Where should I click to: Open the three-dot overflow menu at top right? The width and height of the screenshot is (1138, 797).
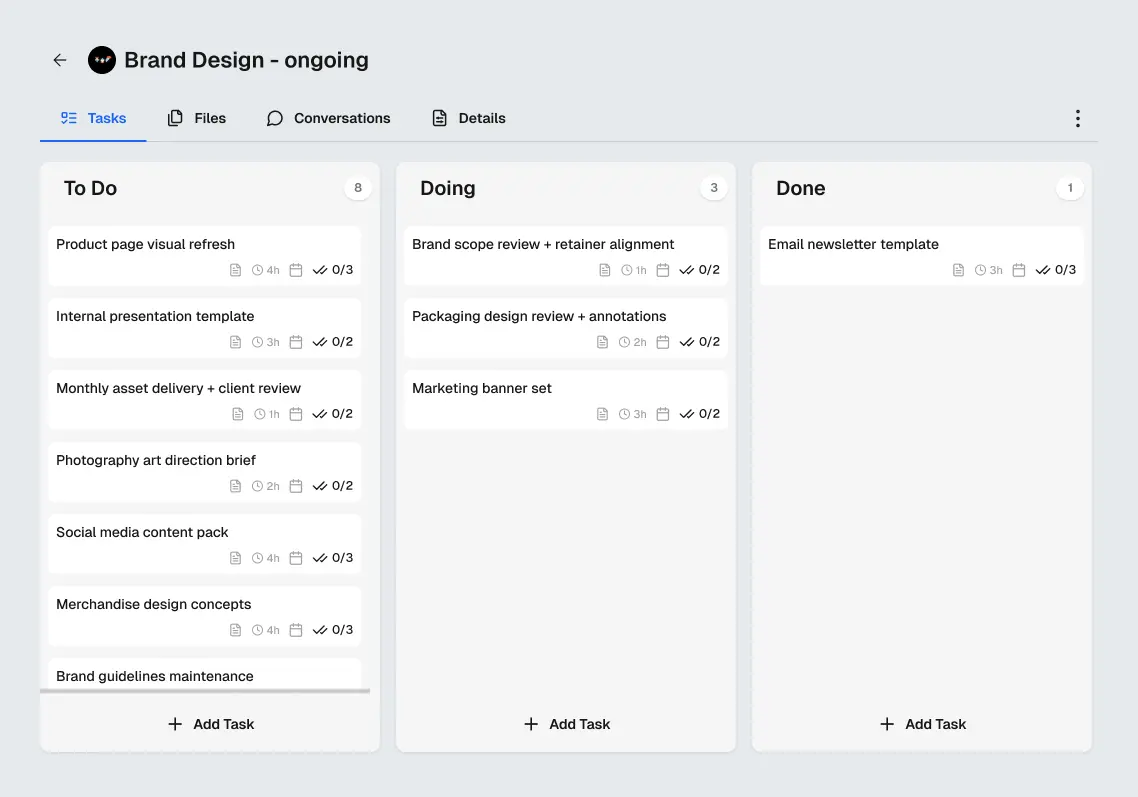tap(1077, 118)
